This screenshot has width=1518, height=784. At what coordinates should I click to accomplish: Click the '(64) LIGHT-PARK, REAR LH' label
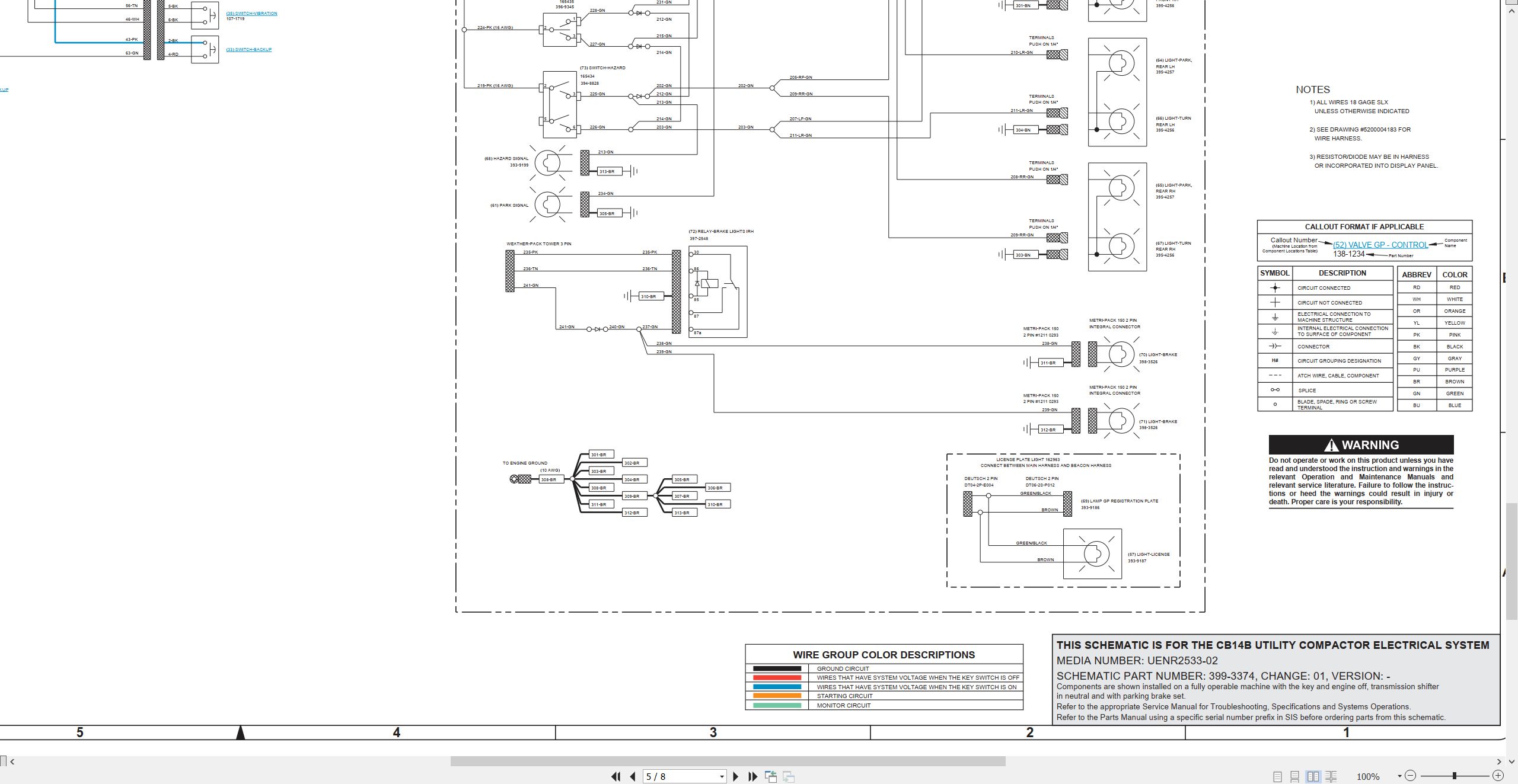click(x=1173, y=63)
